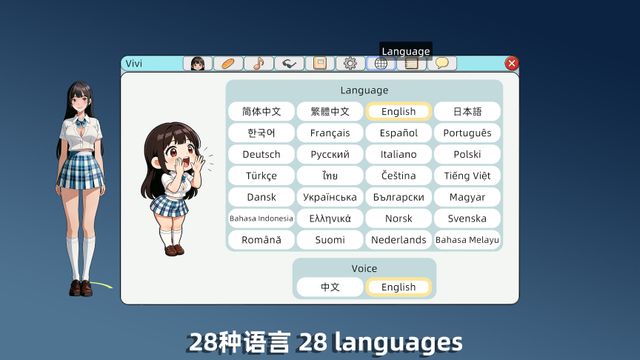Click the standing Vivi desktop character

[x=81, y=188]
